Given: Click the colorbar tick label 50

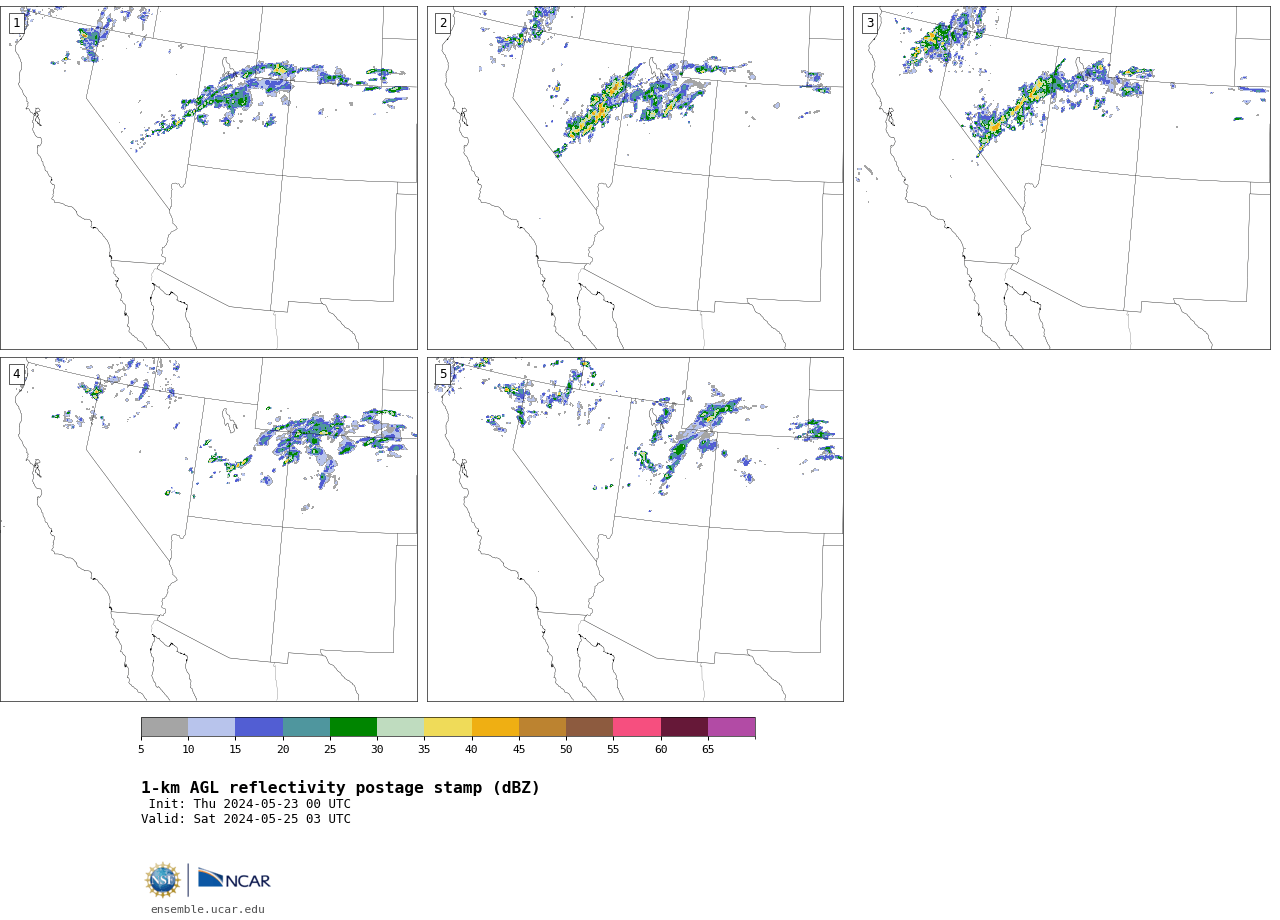Looking at the screenshot, I should click(566, 749).
